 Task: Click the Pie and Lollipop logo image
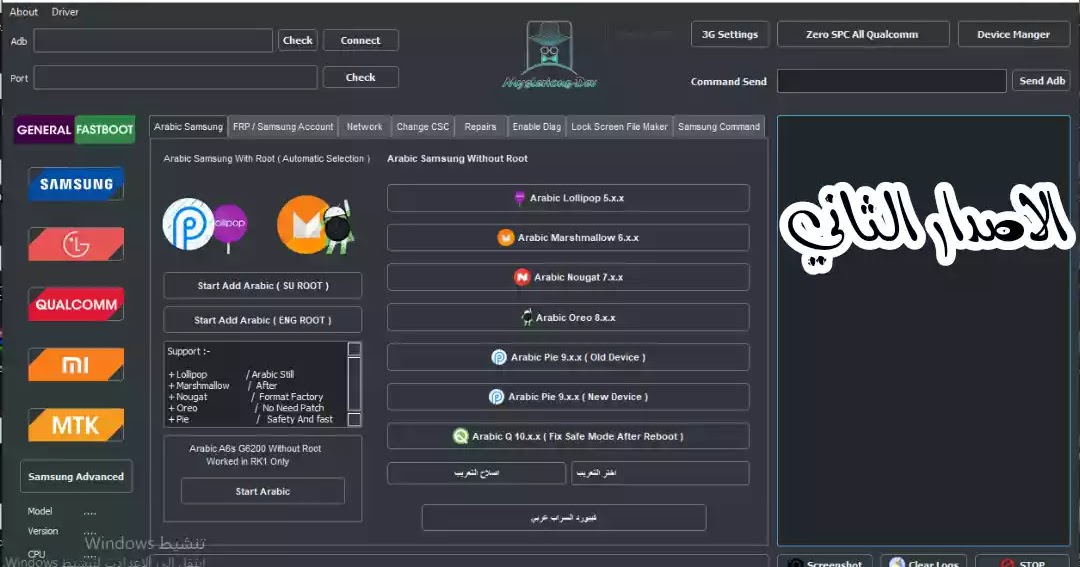click(205, 225)
